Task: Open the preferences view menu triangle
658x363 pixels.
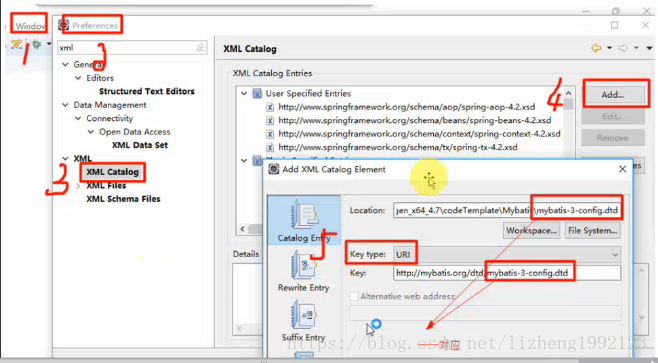Action: tap(649, 48)
